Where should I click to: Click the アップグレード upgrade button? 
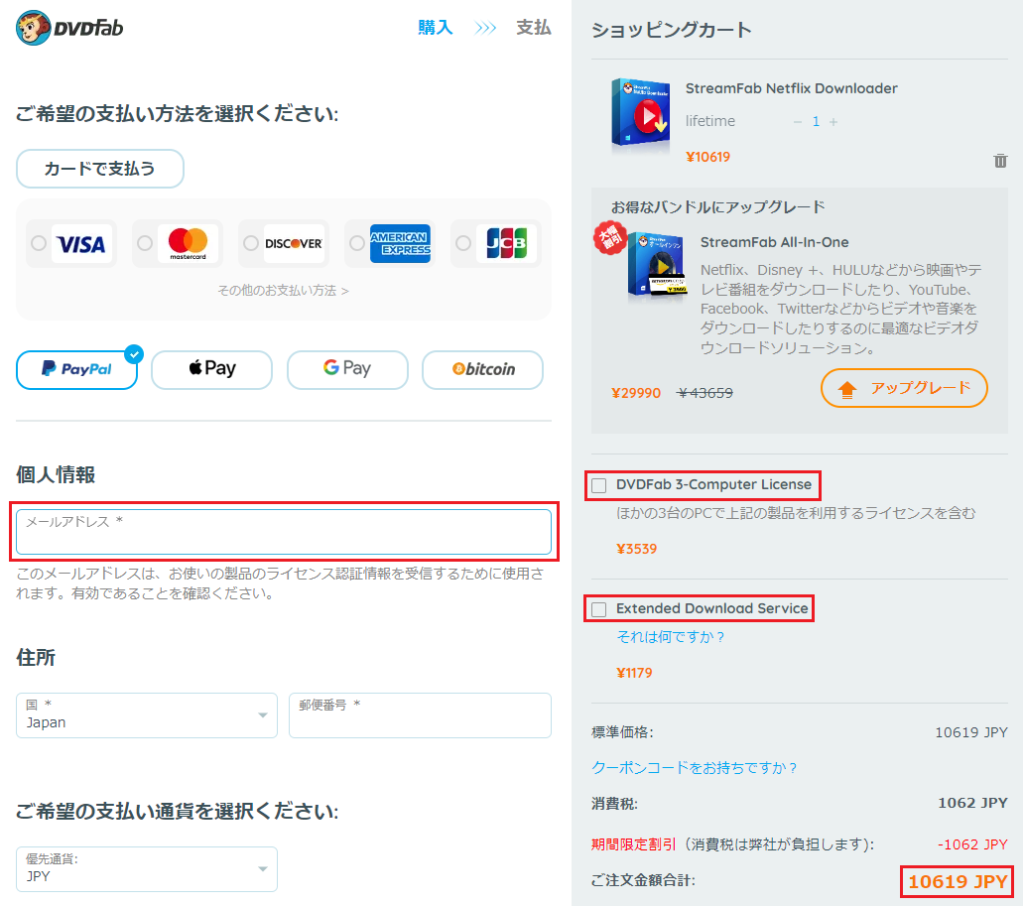point(904,389)
